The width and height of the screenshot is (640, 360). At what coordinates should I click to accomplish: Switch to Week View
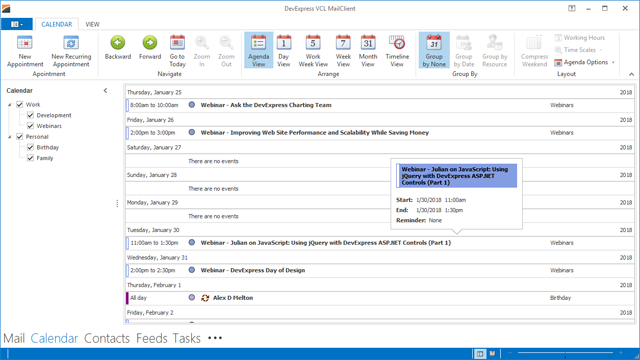(343, 51)
